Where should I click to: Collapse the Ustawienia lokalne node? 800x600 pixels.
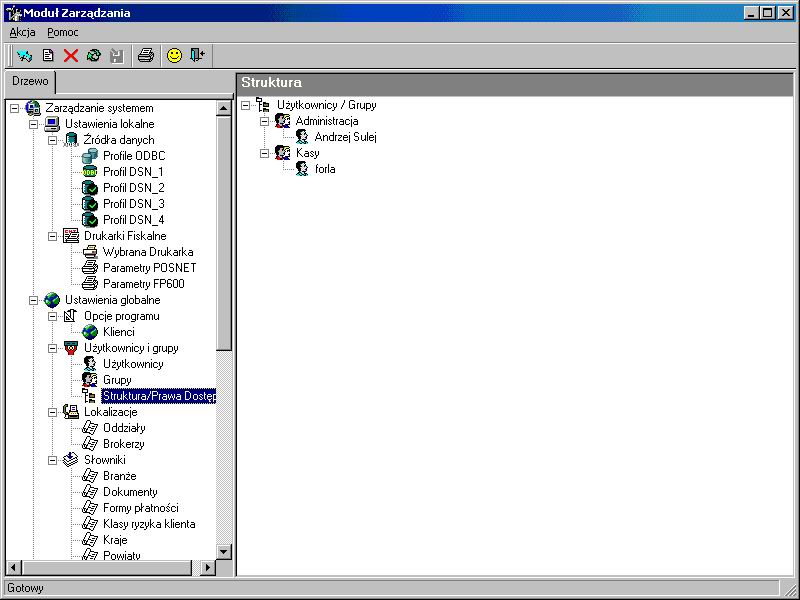tap(34, 124)
